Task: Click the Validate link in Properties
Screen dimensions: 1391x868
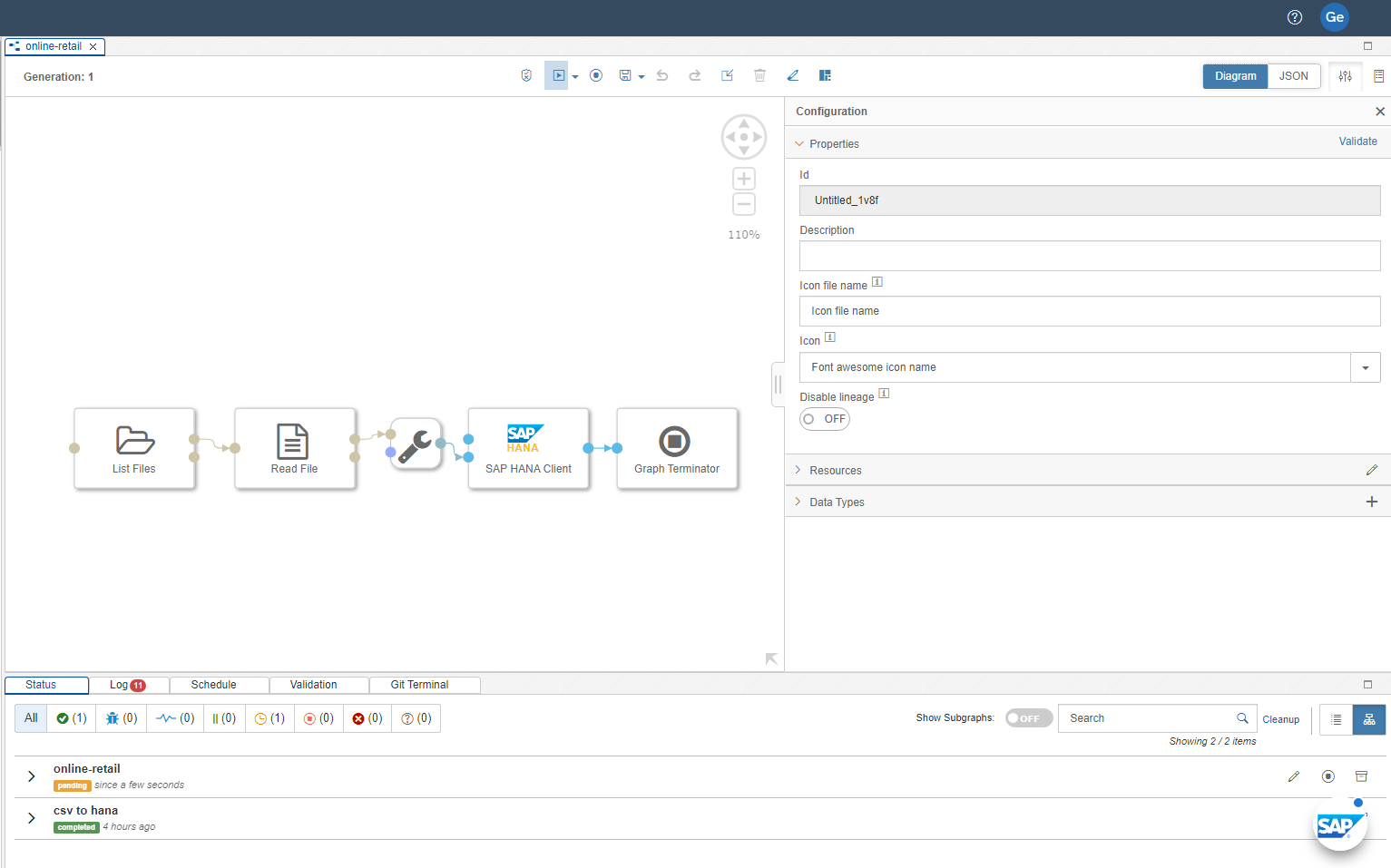Action: 1357,141
